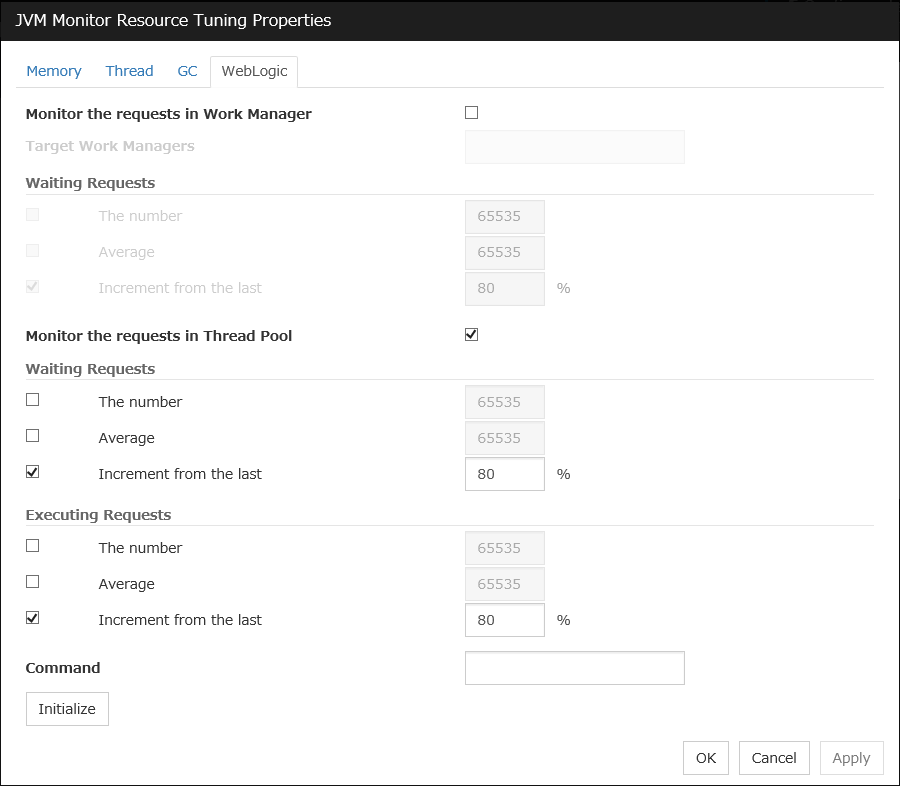
Task: Click Executing Requests increment percentage field
Action: coord(505,620)
